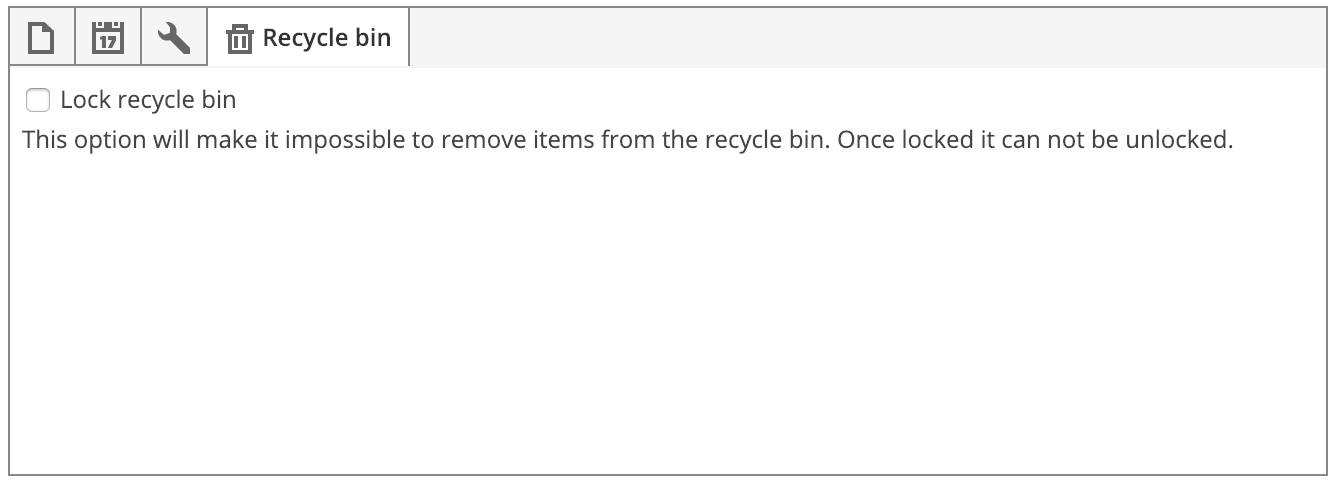Select the page icon tab
The height and width of the screenshot is (486, 1338).
41,38
